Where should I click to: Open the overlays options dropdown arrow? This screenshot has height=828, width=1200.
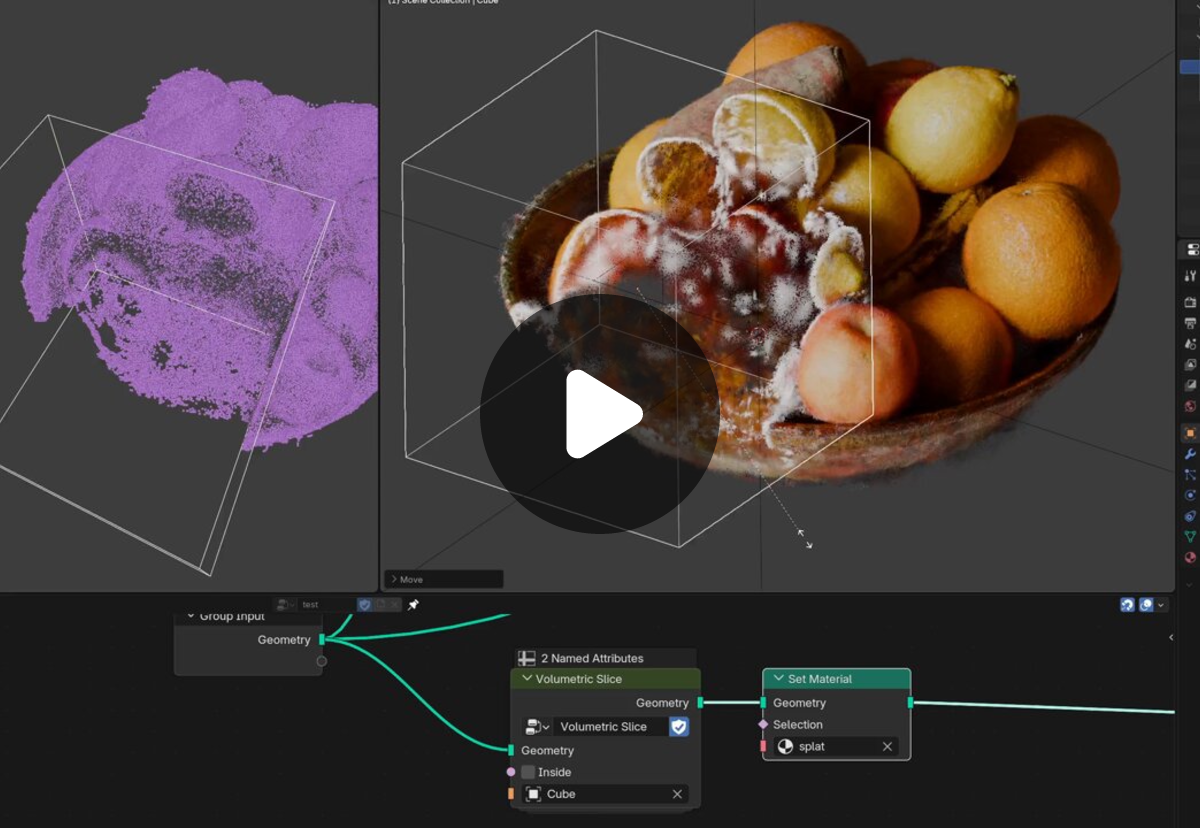1159,605
